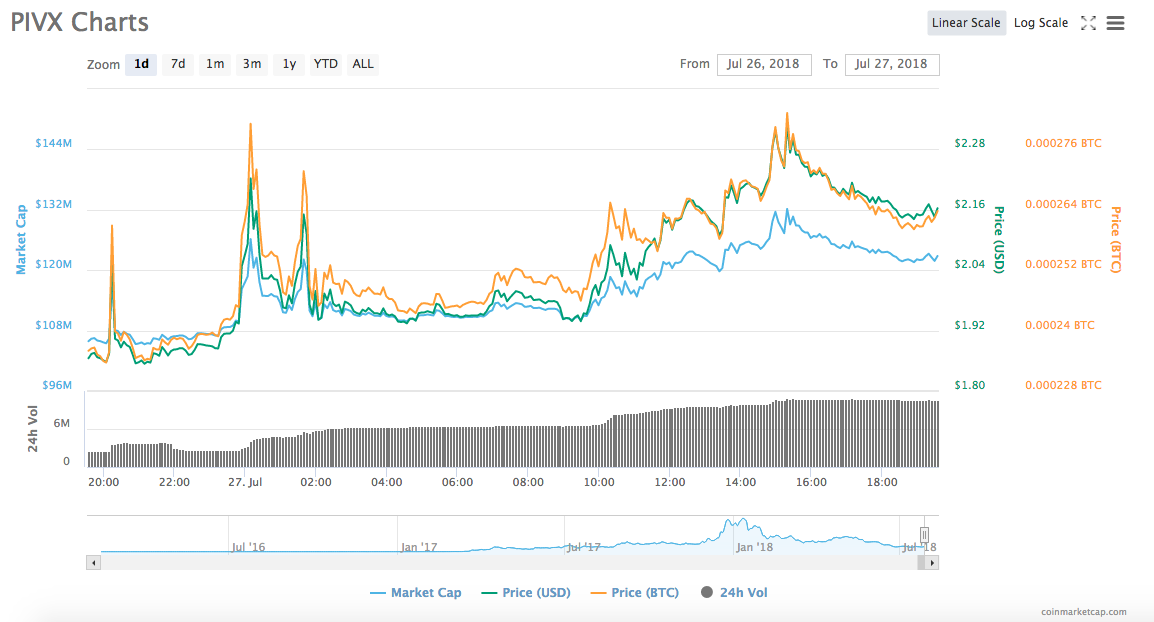Edit the From date field
Viewport: 1154px width, 622px height.
click(764, 64)
